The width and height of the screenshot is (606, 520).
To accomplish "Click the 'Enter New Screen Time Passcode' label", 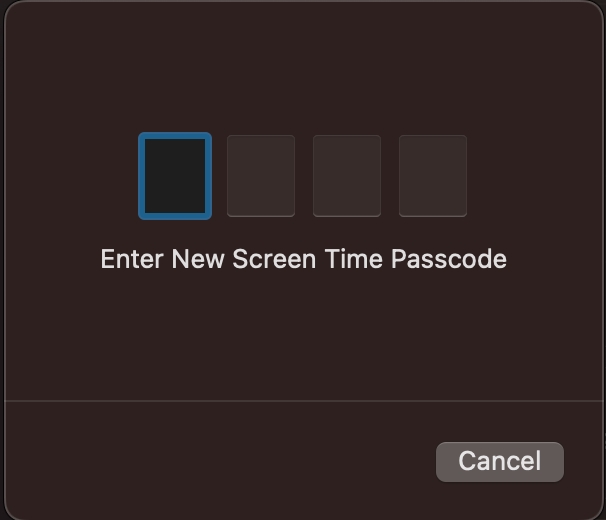I will click(303, 259).
